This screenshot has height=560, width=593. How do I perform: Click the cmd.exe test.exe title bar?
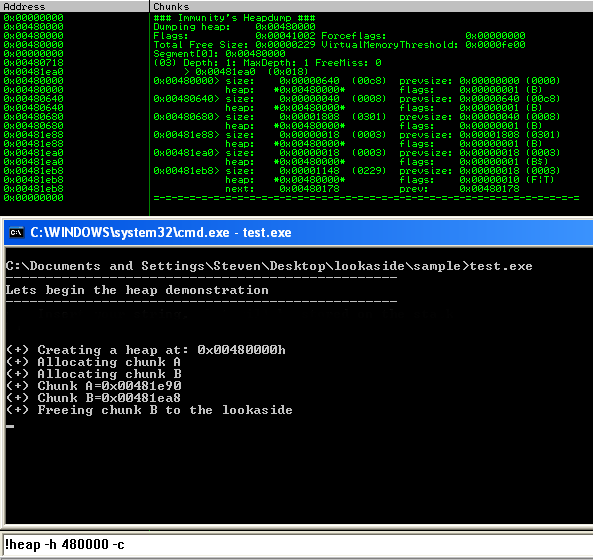tap(299, 232)
